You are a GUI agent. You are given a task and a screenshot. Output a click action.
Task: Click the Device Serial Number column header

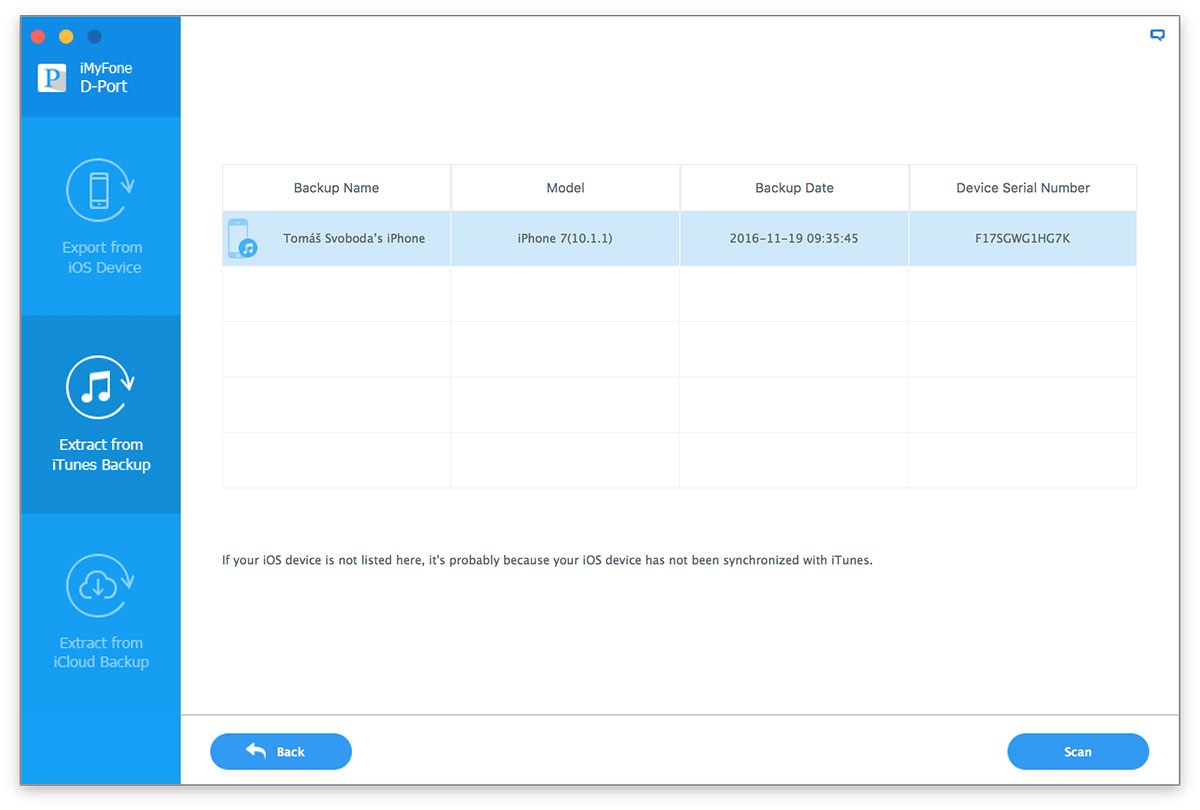click(1022, 188)
